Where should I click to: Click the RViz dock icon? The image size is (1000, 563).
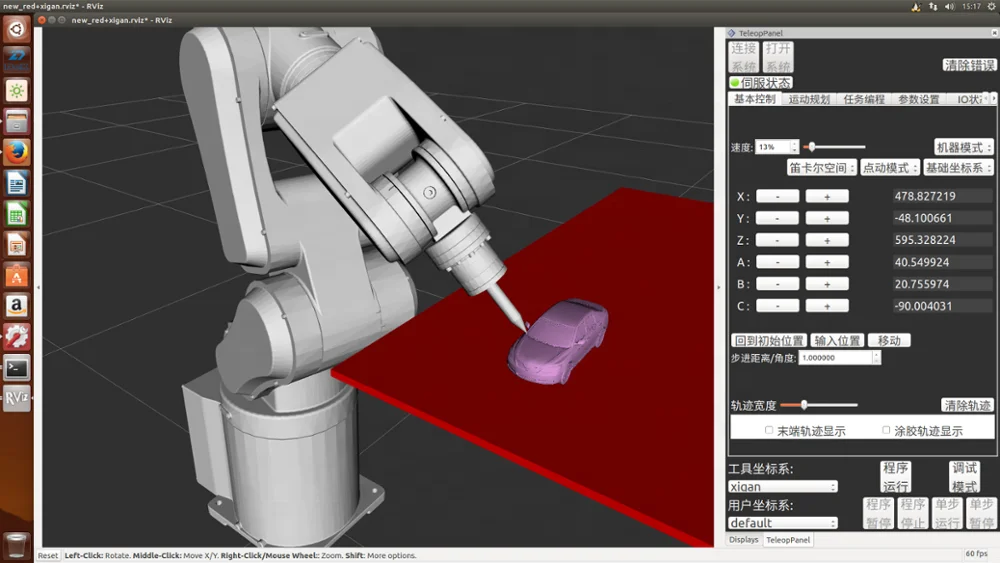tap(17, 398)
